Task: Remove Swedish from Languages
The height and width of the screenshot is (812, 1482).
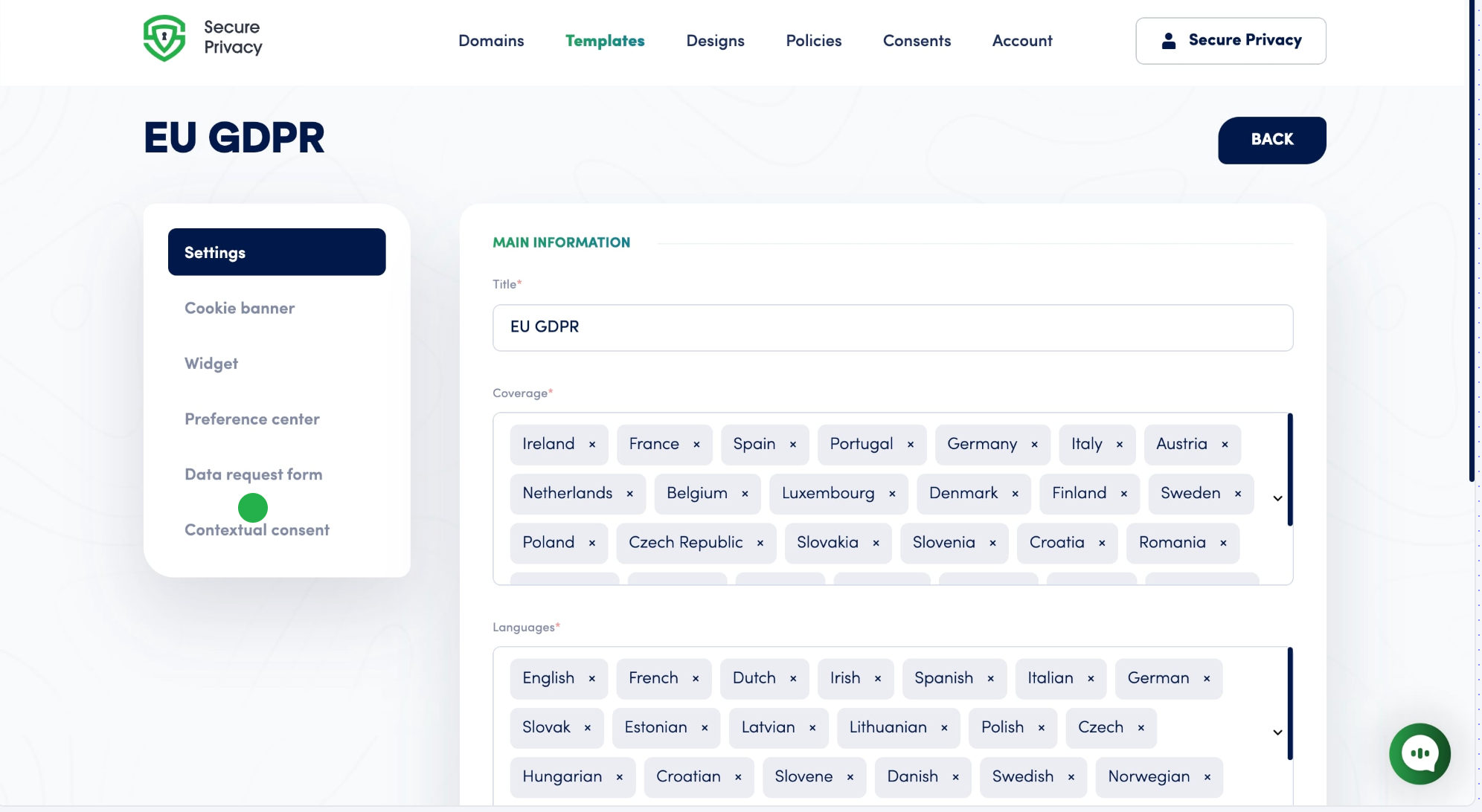Action: (1072, 776)
